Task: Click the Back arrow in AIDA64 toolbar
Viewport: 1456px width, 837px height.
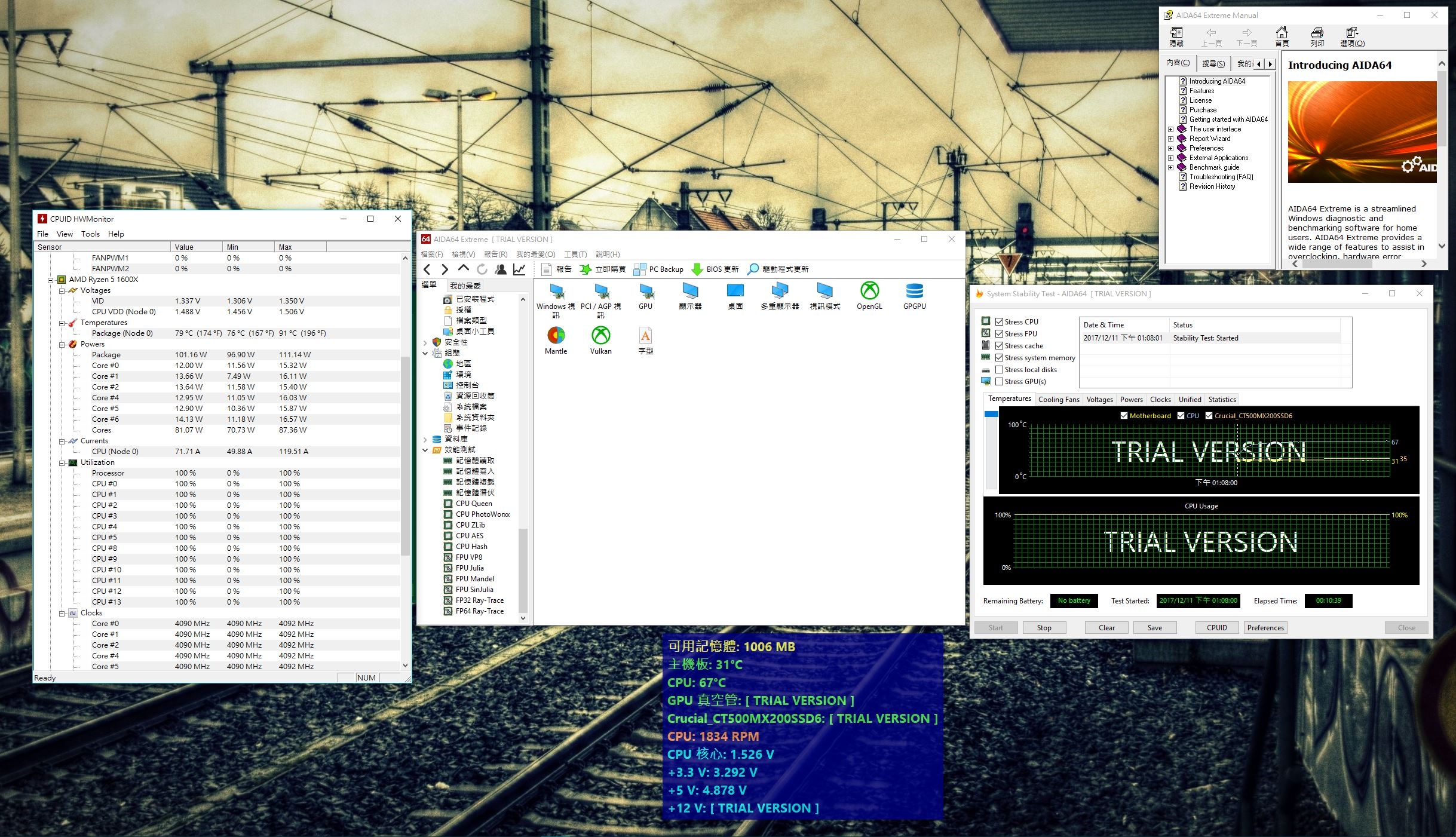Action: (427, 269)
